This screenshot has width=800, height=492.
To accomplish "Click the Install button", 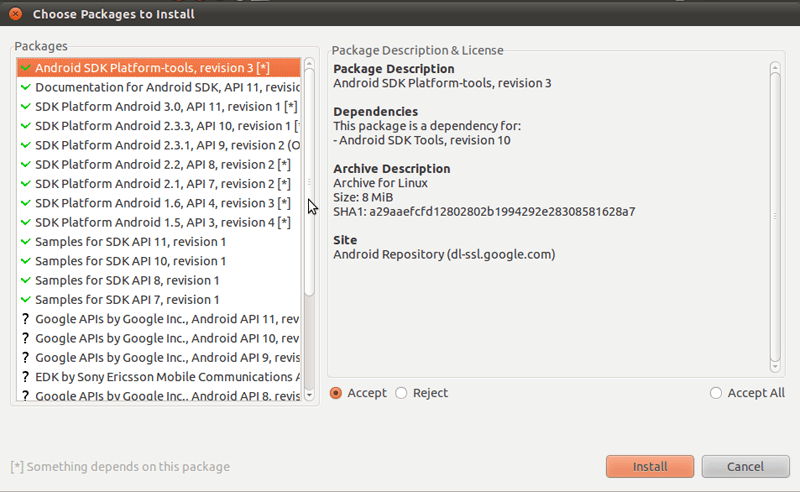I will [650, 466].
